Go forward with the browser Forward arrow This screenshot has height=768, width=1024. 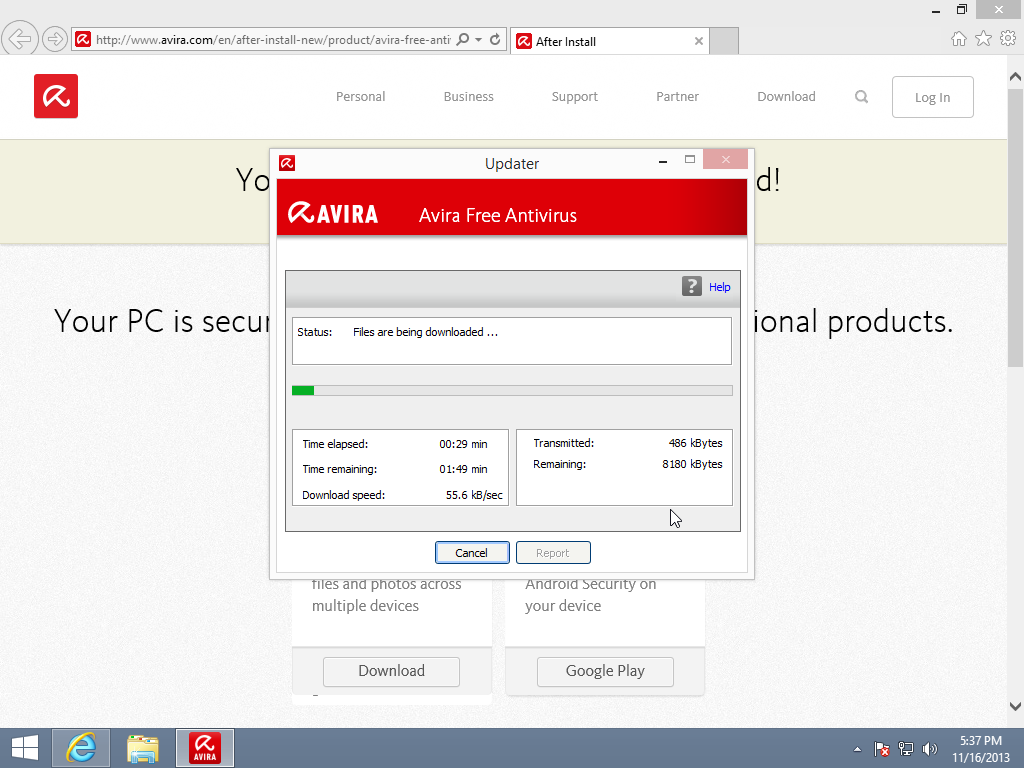pos(55,39)
